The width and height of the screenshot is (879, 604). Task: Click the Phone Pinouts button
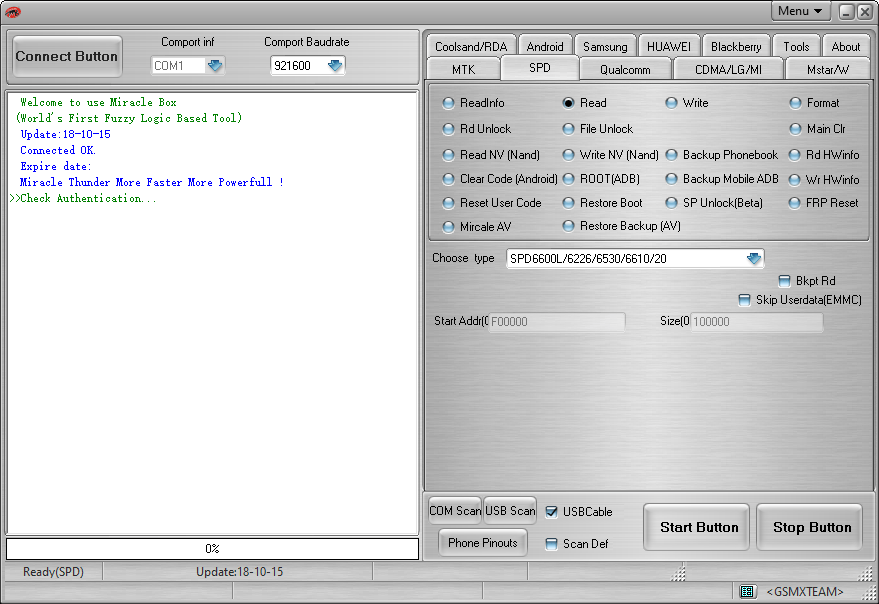[482, 543]
